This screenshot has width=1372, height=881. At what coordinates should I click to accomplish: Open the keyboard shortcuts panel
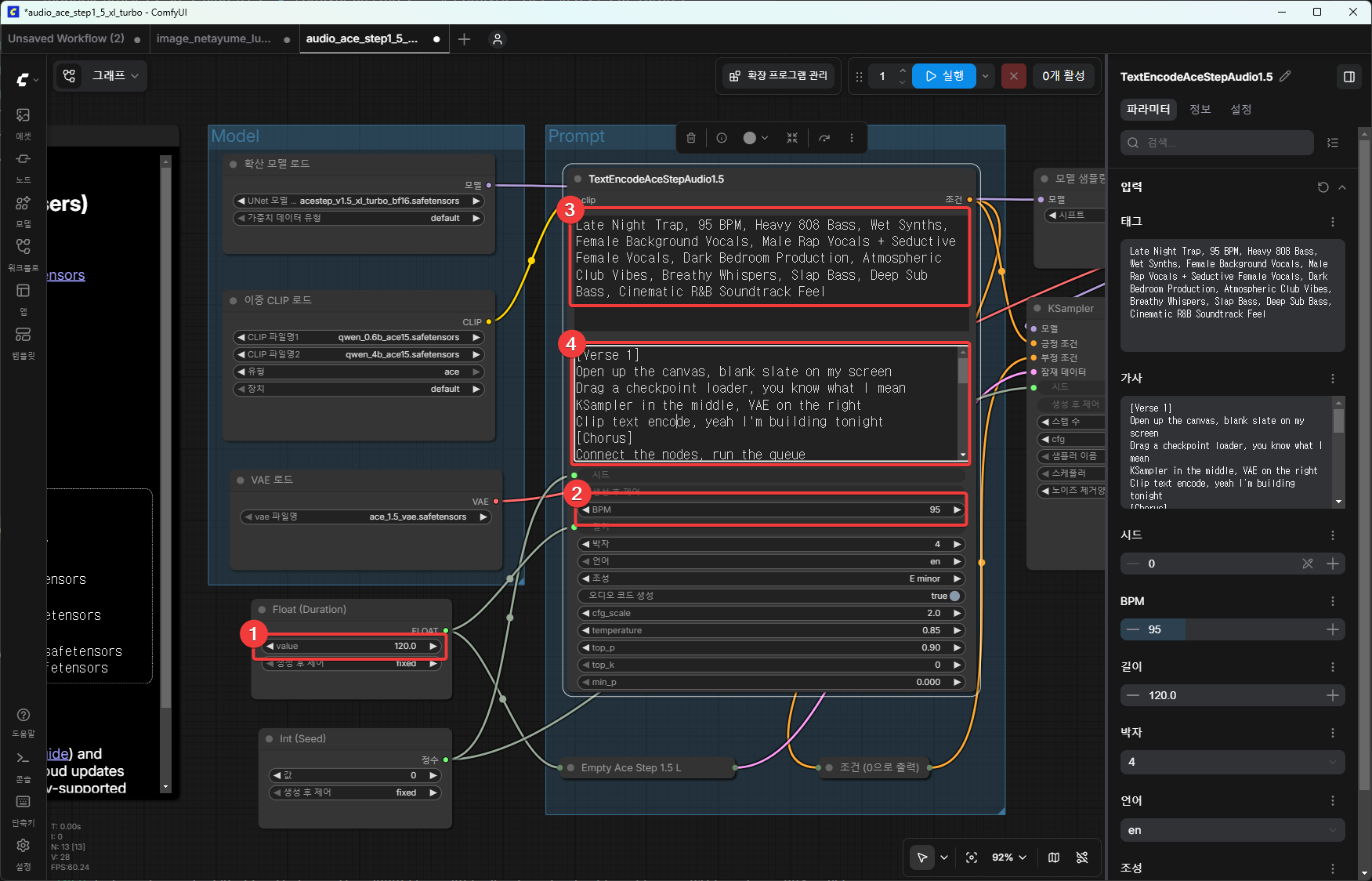[x=24, y=810]
